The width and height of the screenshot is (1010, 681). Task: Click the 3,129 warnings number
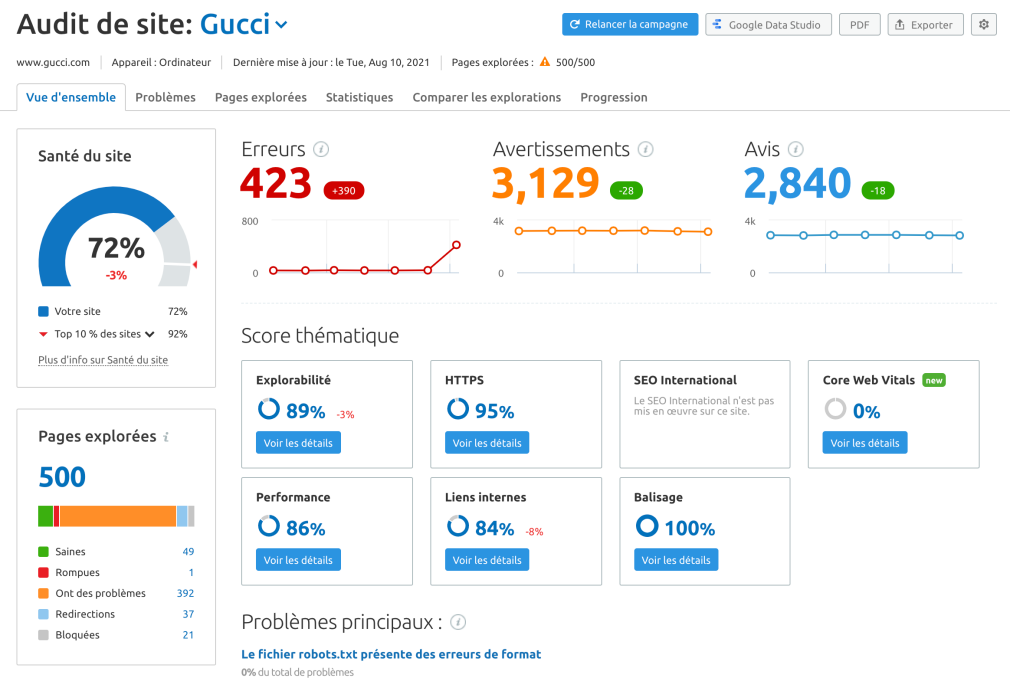pyautogui.click(x=546, y=183)
